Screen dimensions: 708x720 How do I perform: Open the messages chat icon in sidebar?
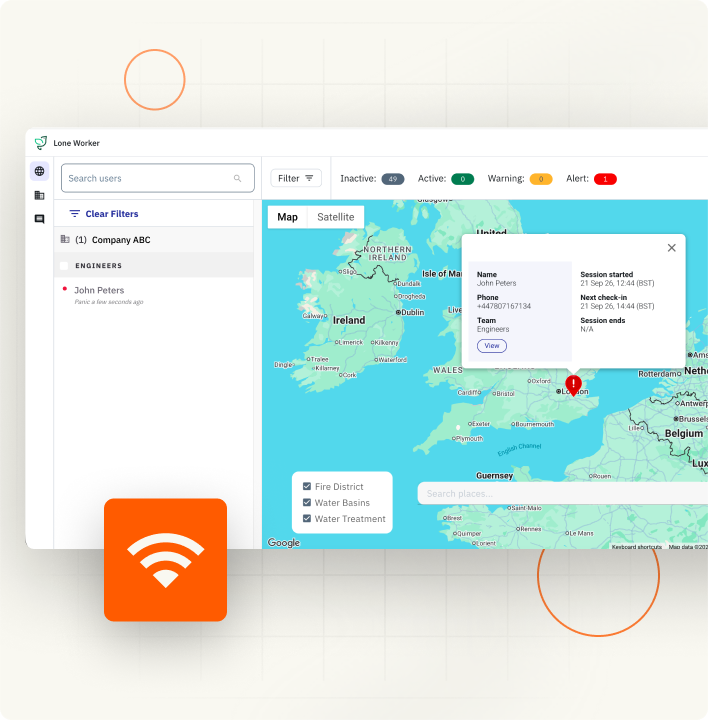pyautogui.click(x=39, y=219)
